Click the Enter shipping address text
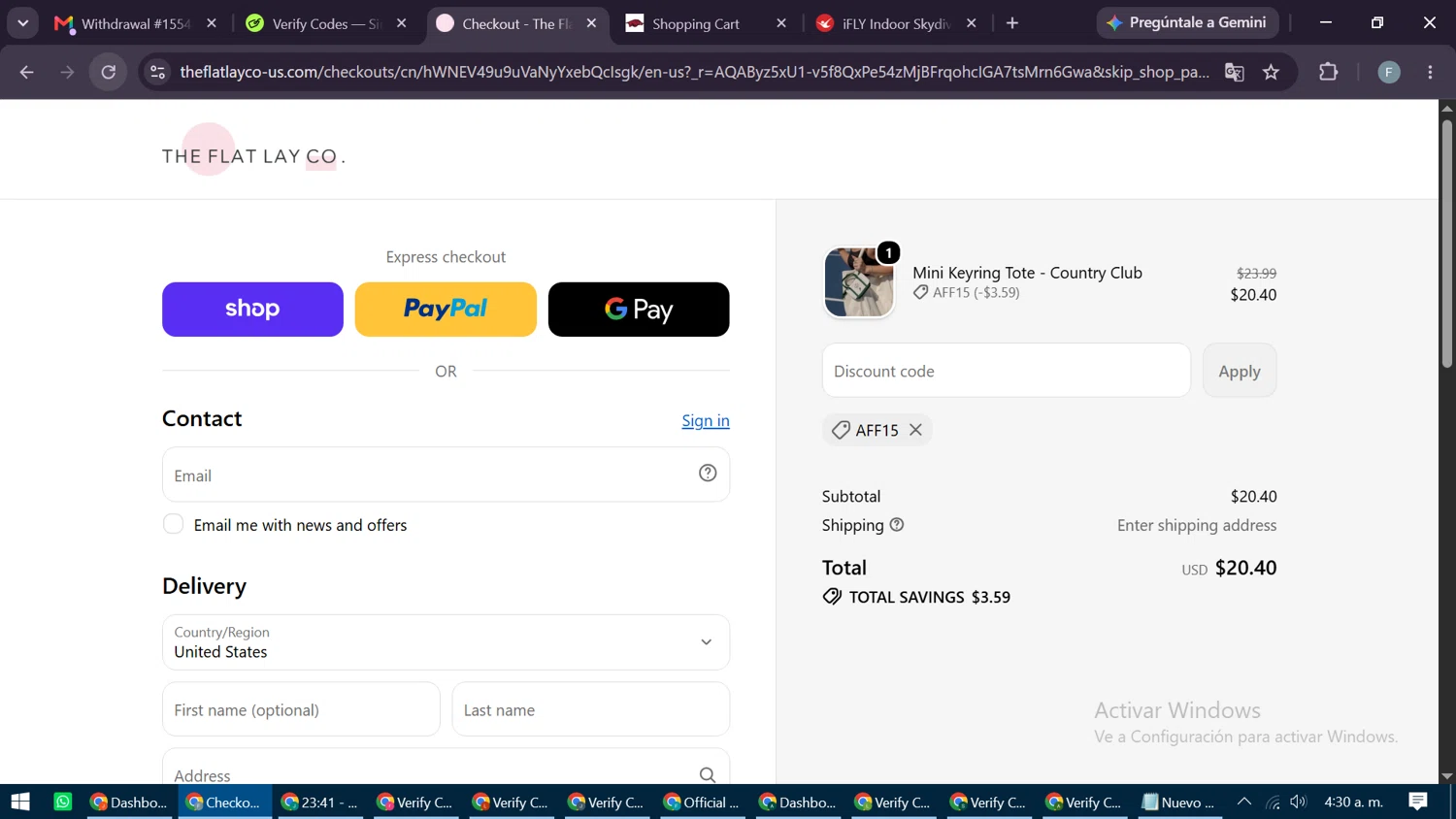The width and height of the screenshot is (1456, 819). tap(1197, 525)
